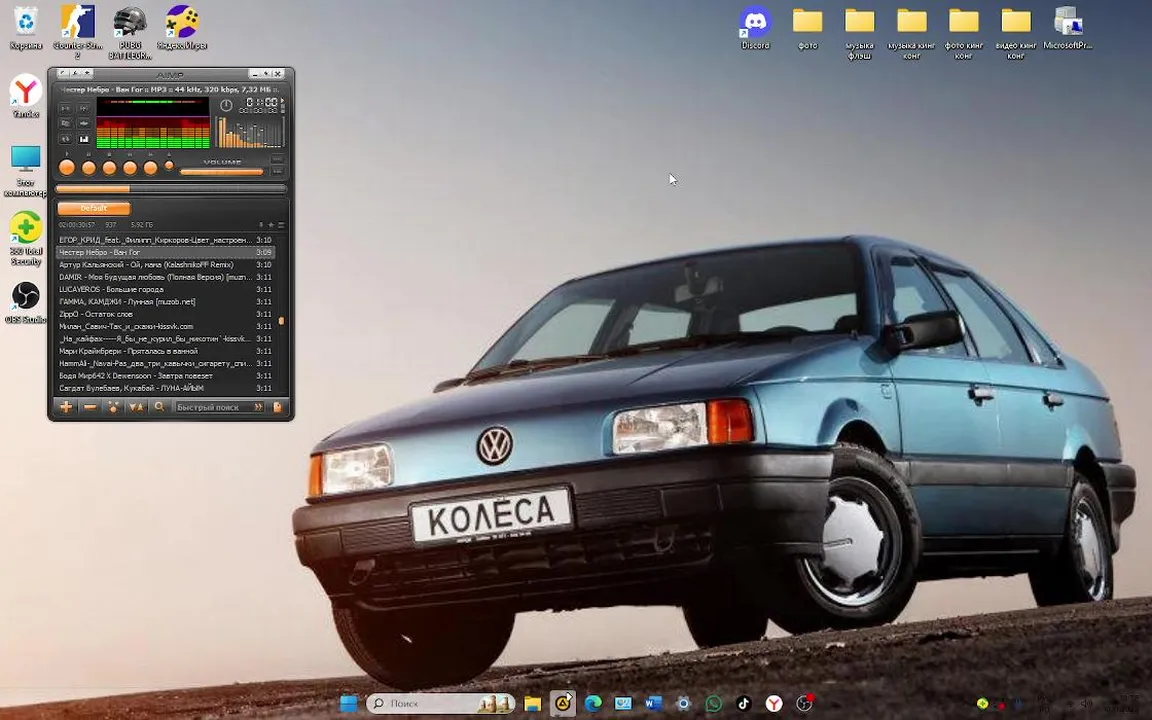
Task: Open the Корзина recycle bin icon
Action: (26, 28)
